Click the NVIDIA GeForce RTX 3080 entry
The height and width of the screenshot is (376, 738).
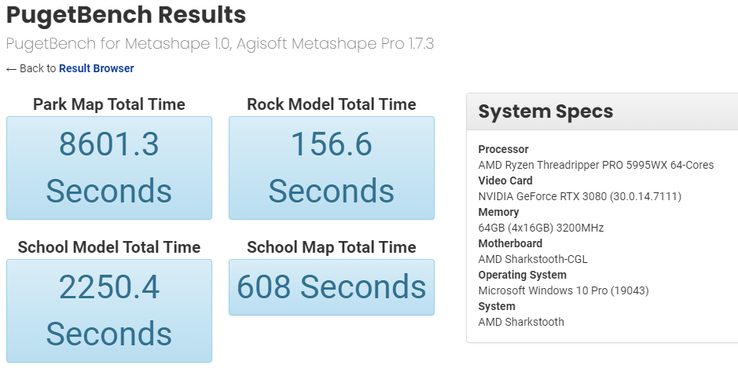580,196
